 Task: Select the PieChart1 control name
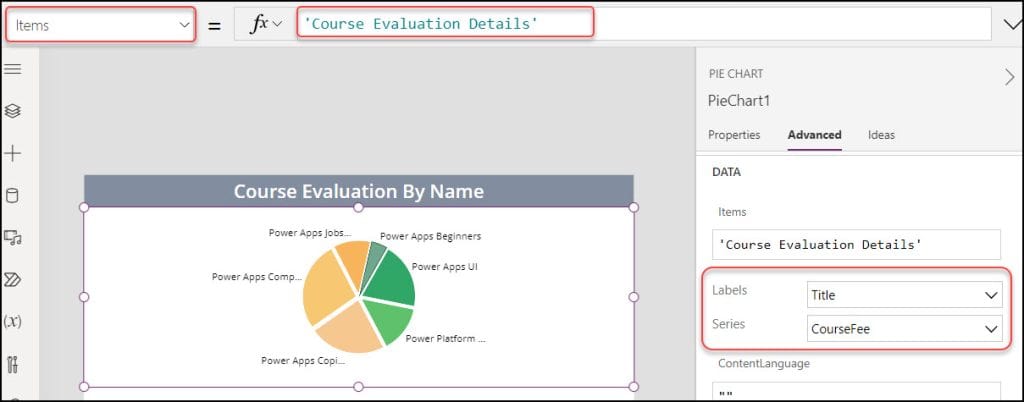point(739,102)
